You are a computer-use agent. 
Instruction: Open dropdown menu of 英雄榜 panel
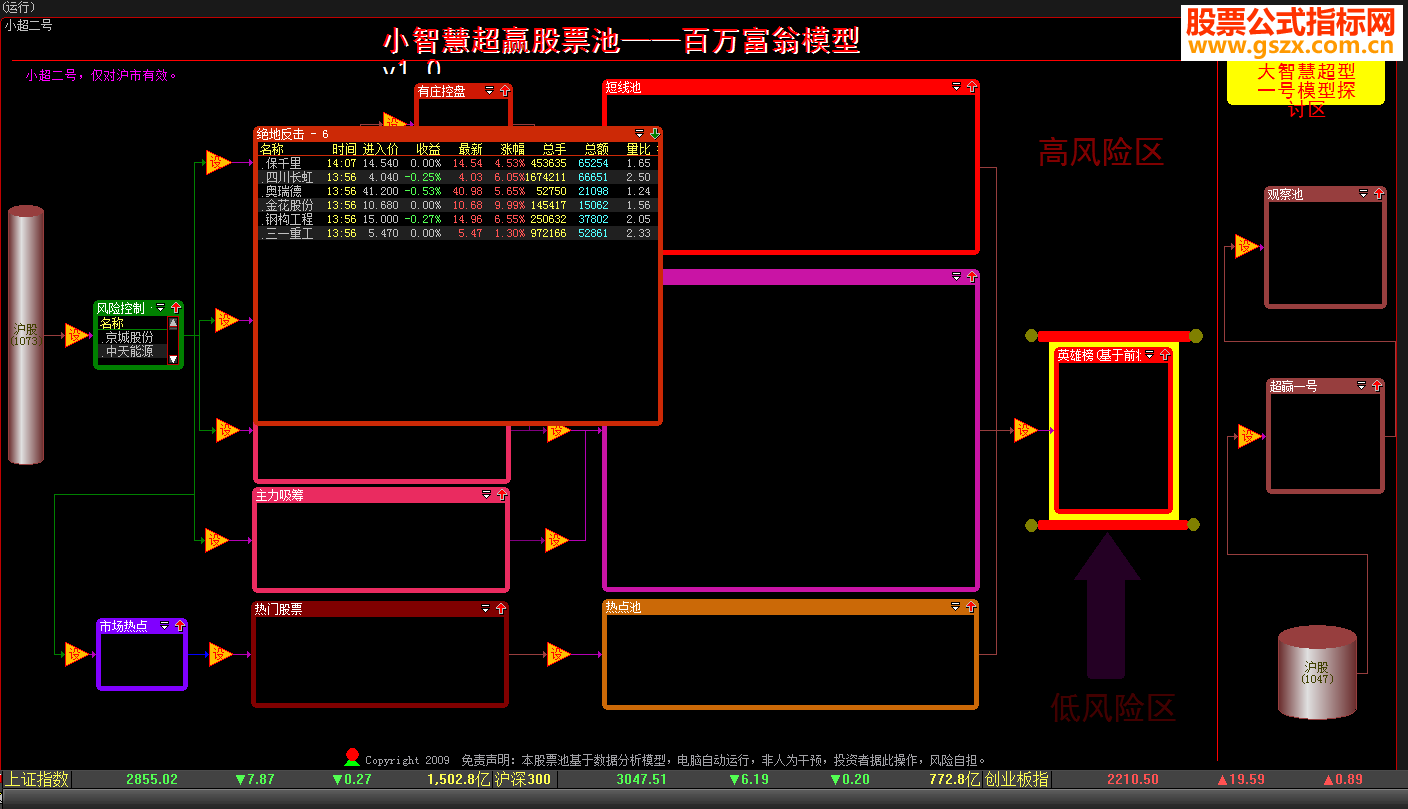pos(1150,355)
